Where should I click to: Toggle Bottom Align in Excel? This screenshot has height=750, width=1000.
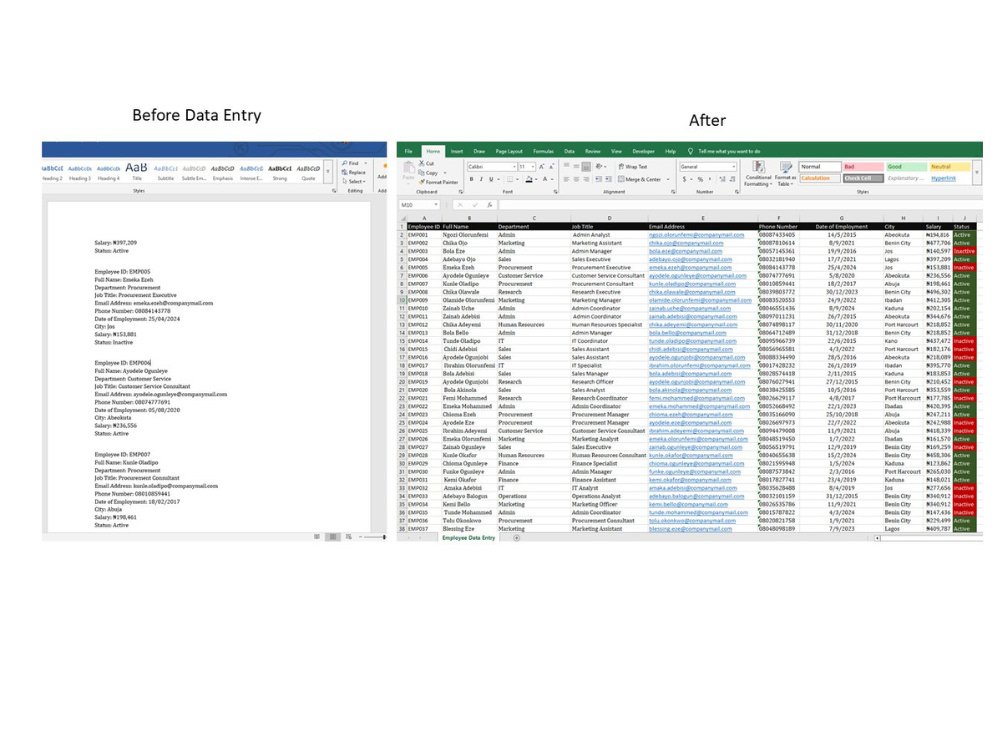(x=586, y=166)
